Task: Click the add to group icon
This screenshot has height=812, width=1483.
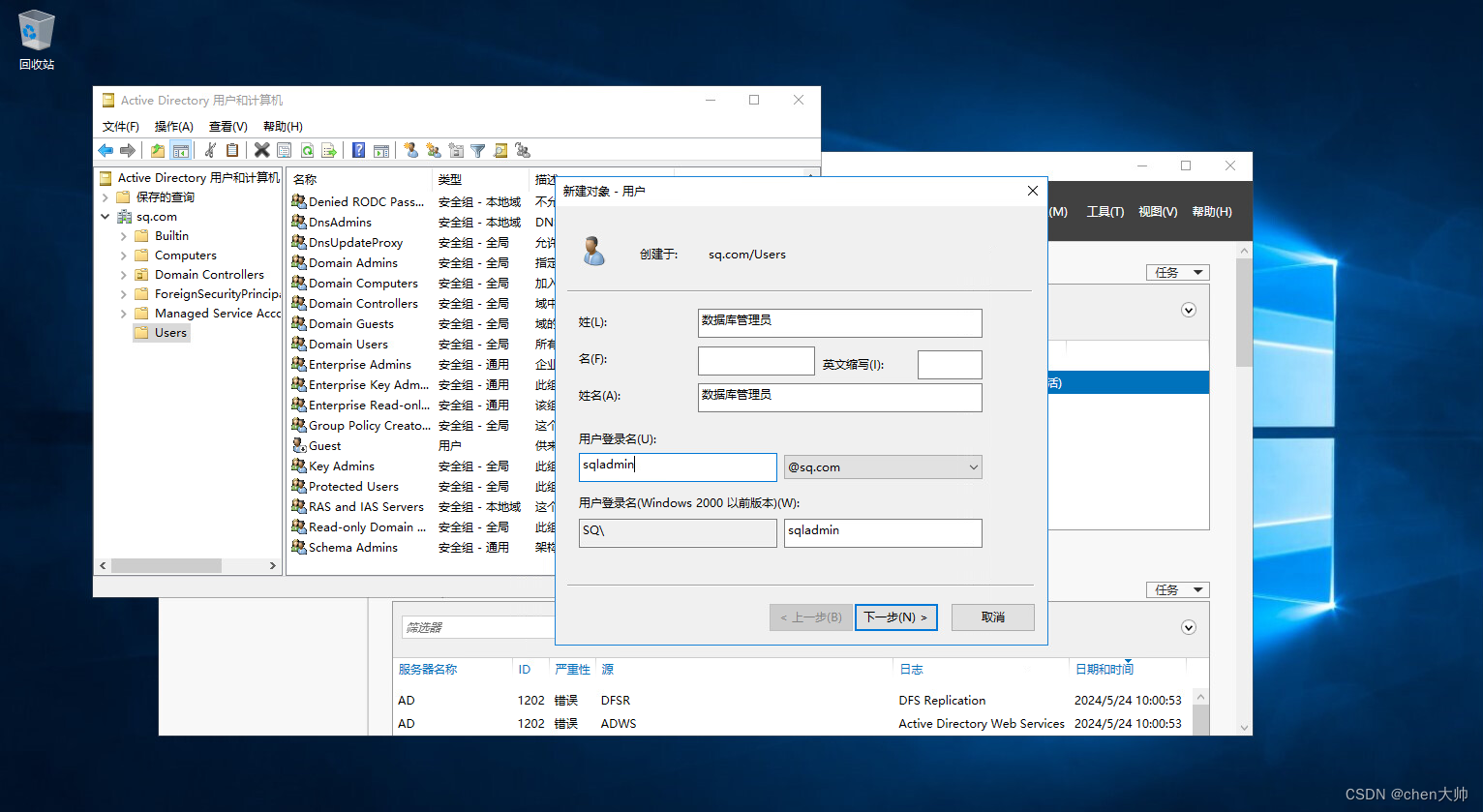Action: tap(523, 150)
